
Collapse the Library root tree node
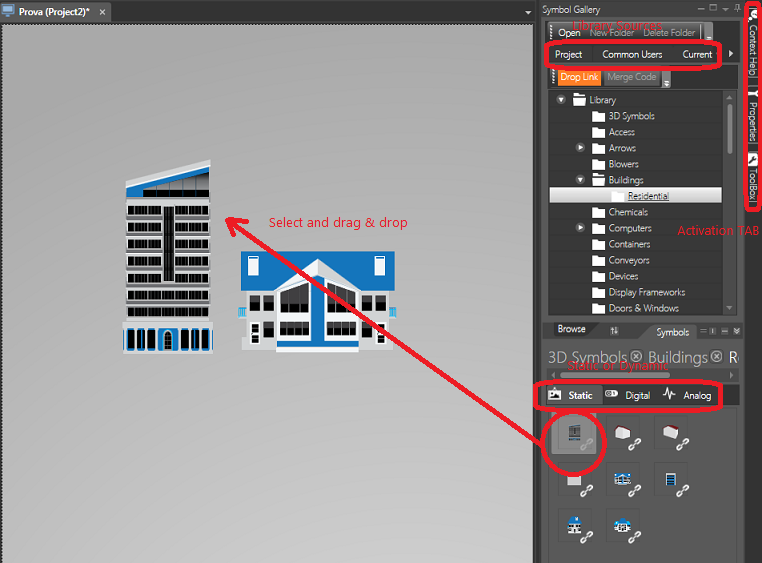pyautogui.click(x=561, y=100)
